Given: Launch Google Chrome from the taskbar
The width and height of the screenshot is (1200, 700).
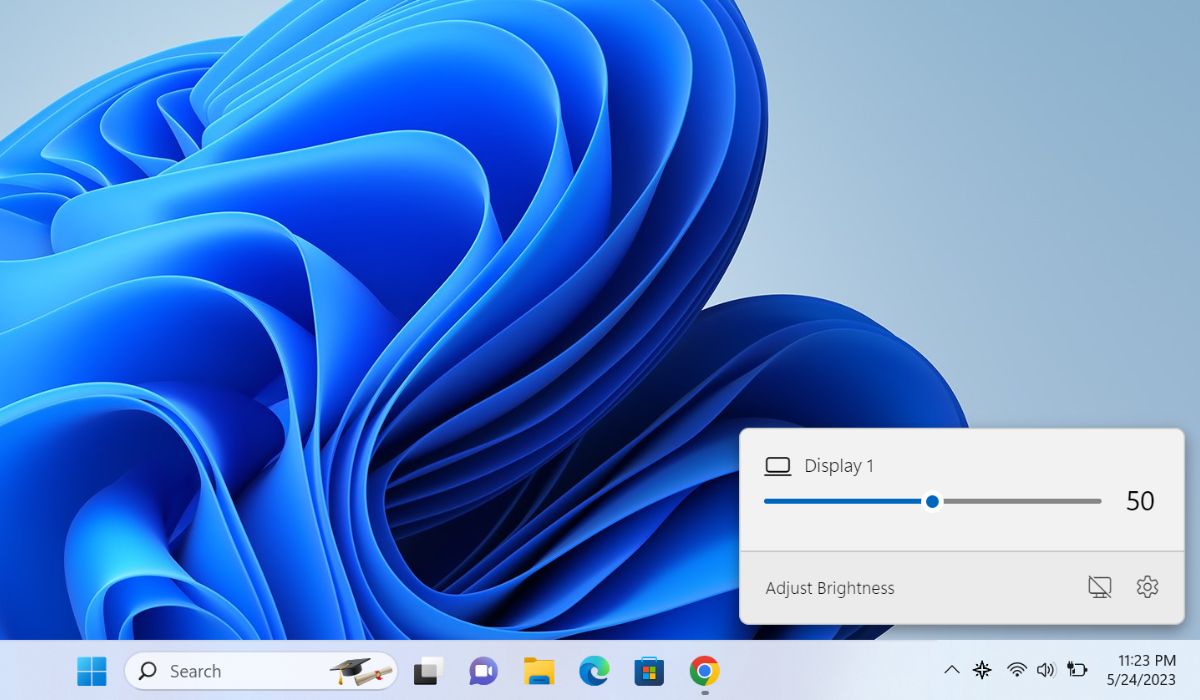Looking at the screenshot, I should tap(704, 670).
